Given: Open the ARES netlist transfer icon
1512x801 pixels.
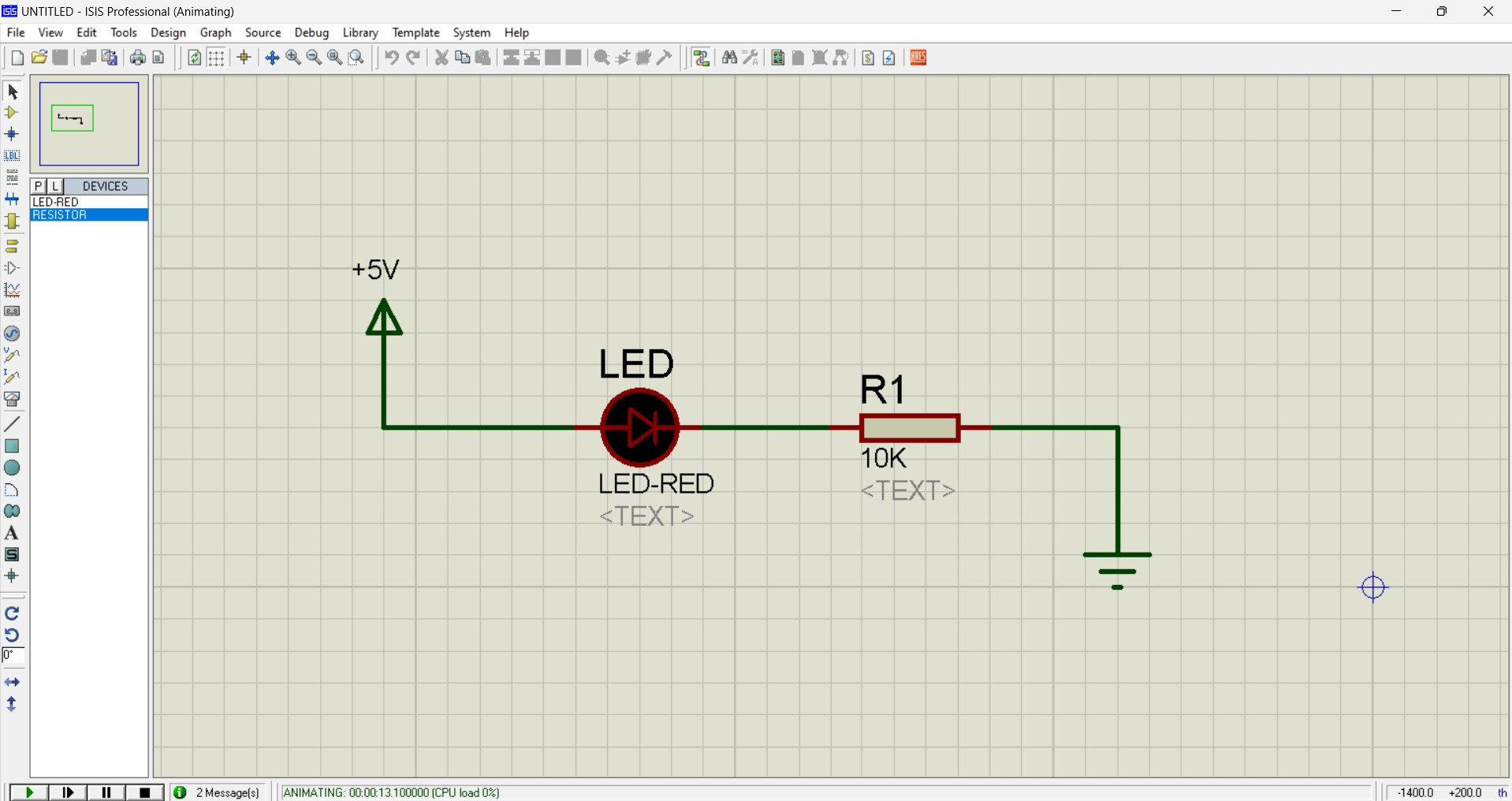Looking at the screenshot, I should click(x=918, y=58).
